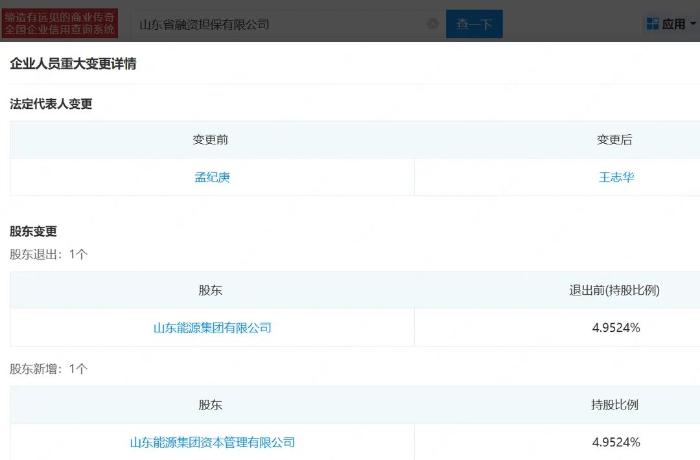
Task: Open the 山东能源集团有限公司 shareholder link
Action: pyautogui.click(x=212, y=328)
